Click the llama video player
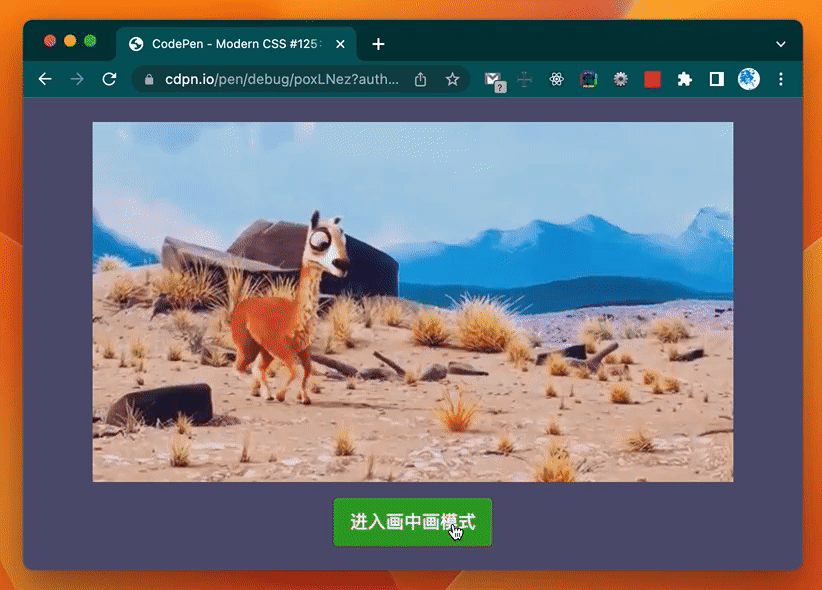The width and height of the screenshot is (822, 590). 413,302
